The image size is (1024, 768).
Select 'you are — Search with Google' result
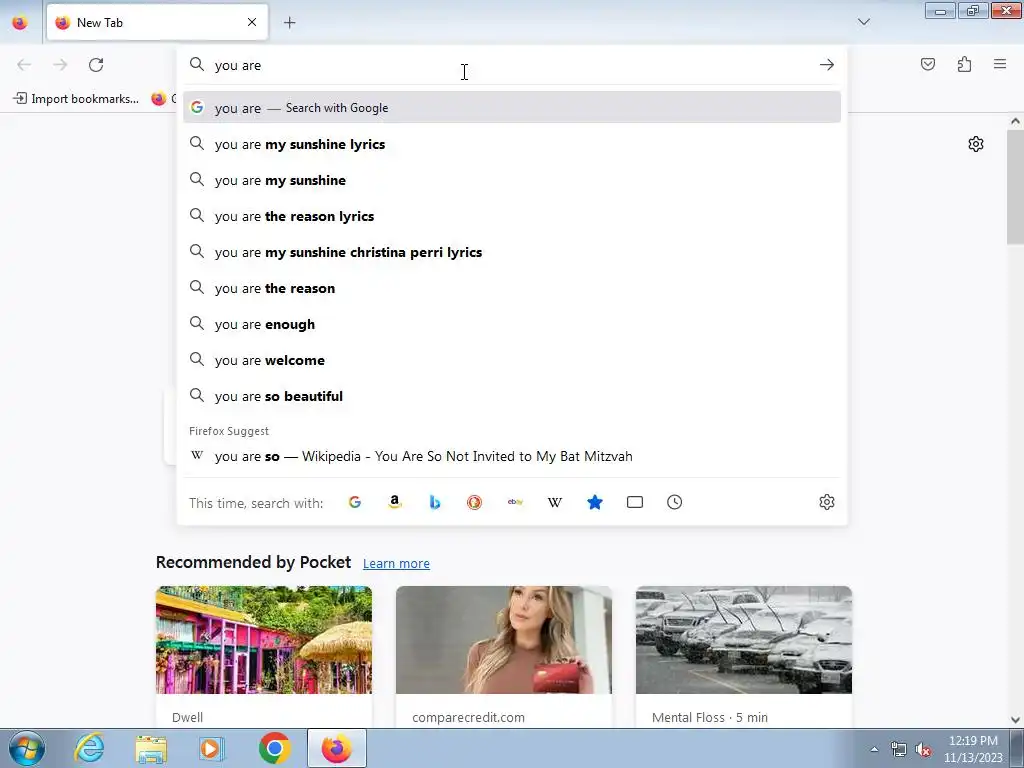coord(512,108)
